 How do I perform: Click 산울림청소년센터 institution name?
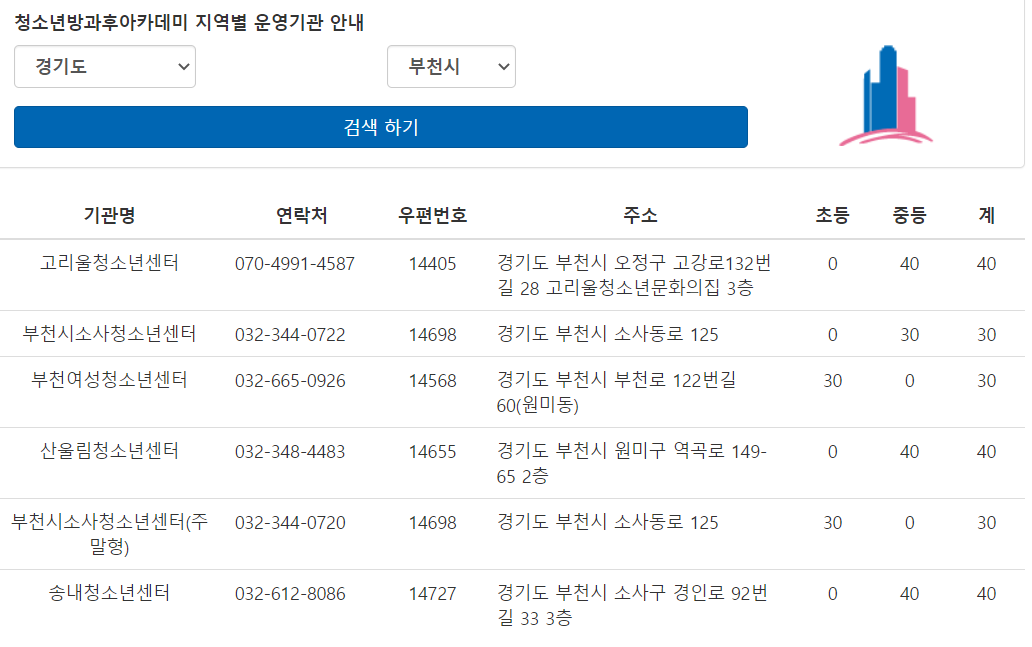click(109, 452)
